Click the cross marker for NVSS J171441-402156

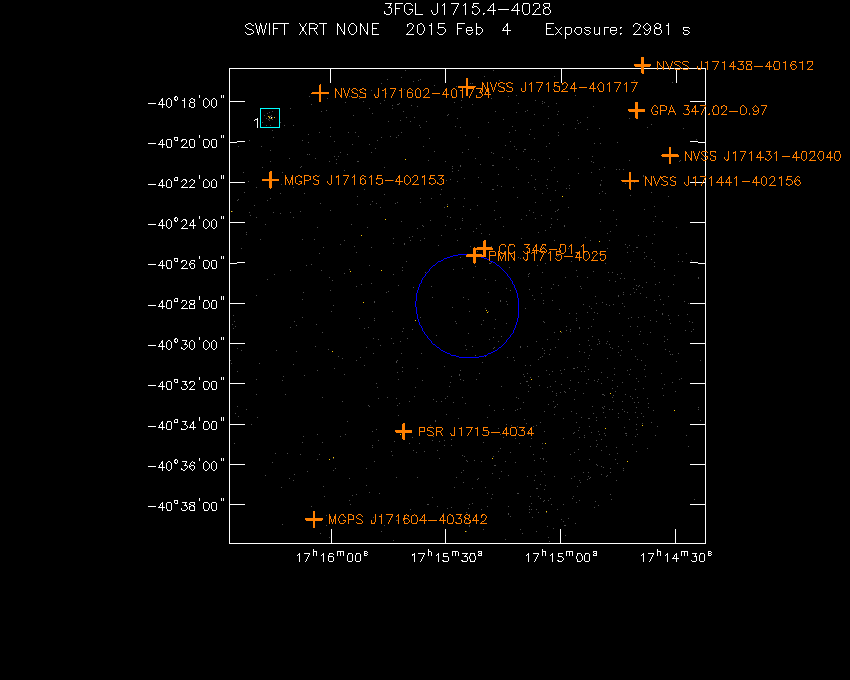(629, 181)
